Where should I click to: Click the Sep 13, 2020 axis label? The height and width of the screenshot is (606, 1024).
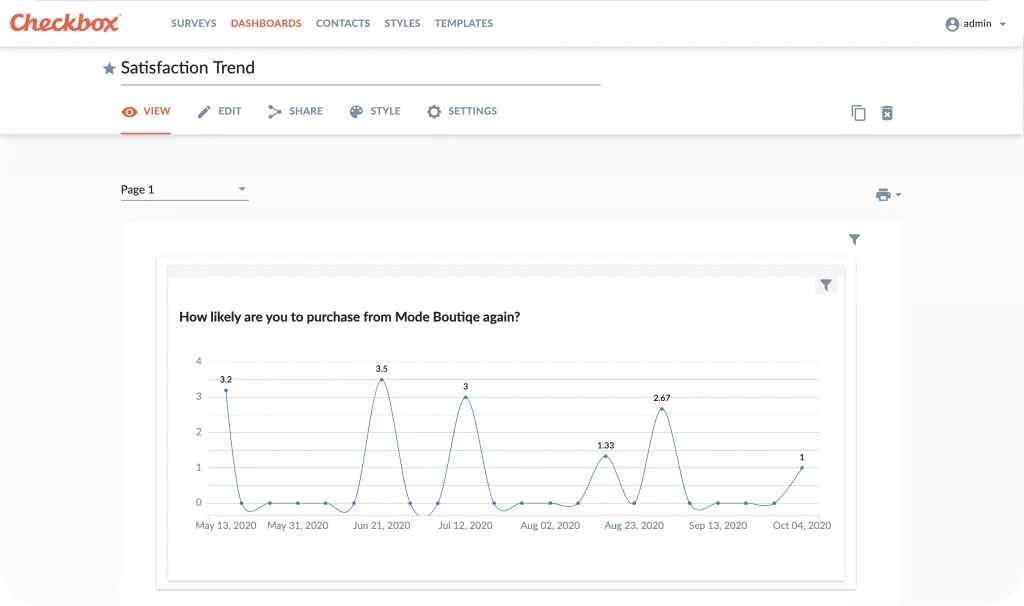pos(718,526)
